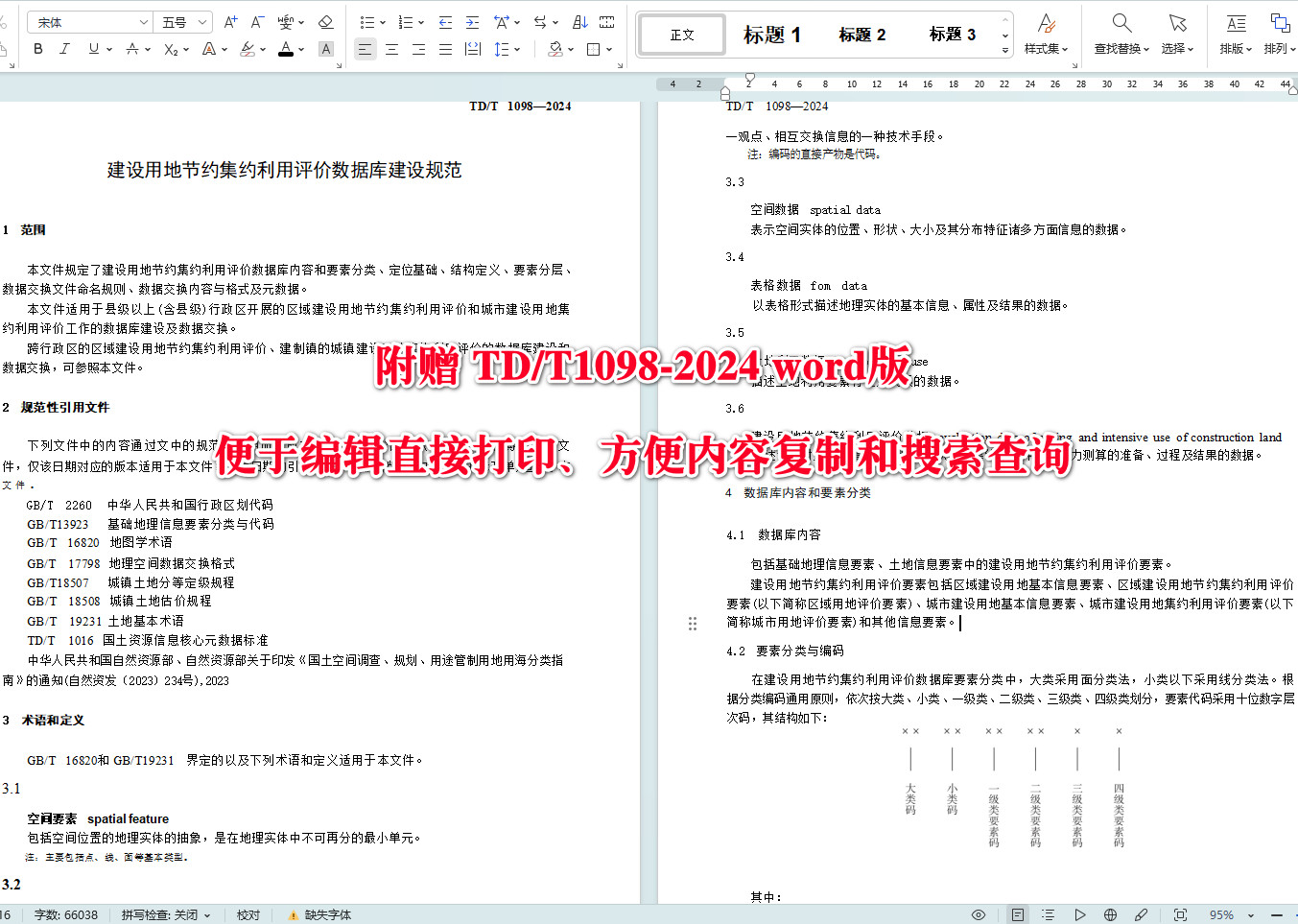The width and height of the screenshot is (1298, 924).
Task: Apply the 标题 3 heading style
Action: pyautogui.click(x=952, y=35)
